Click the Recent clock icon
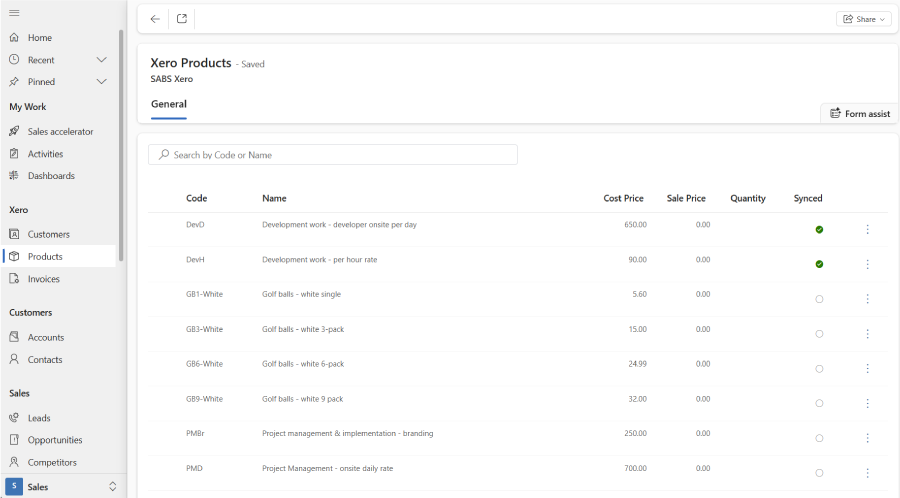This screenshot has width=900, height=498. click(14, 60)
